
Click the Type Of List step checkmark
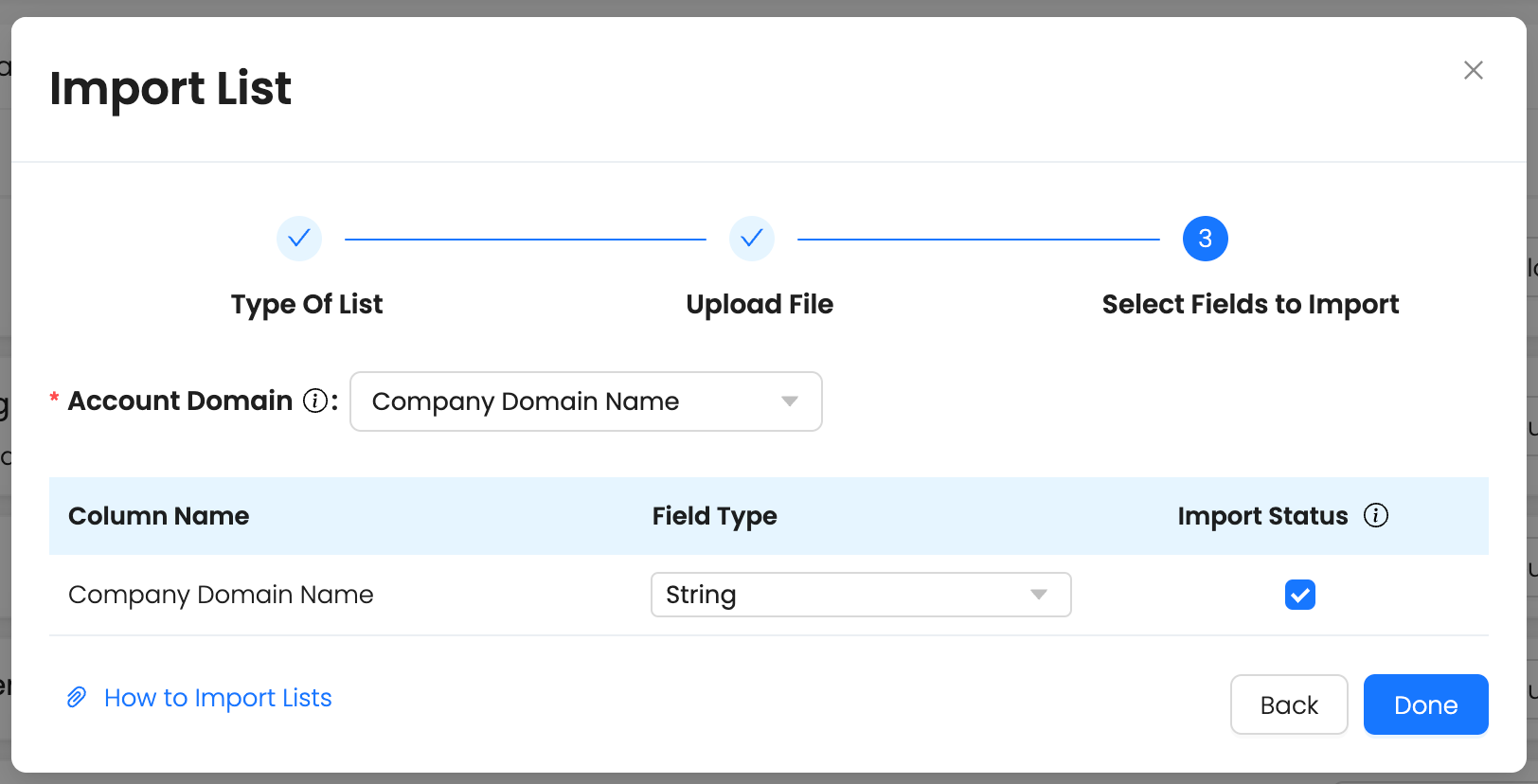pyautogui.click(x=299, y=239)
